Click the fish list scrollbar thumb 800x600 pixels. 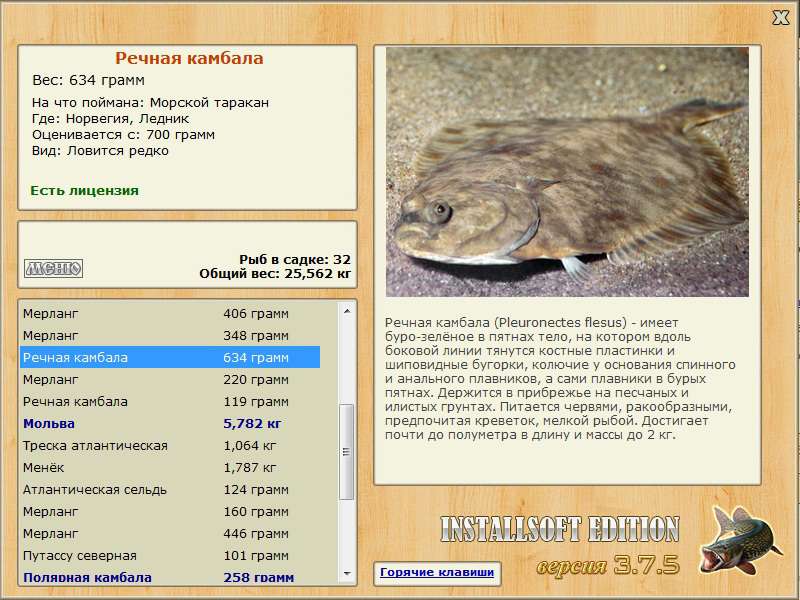click(347, 452)
